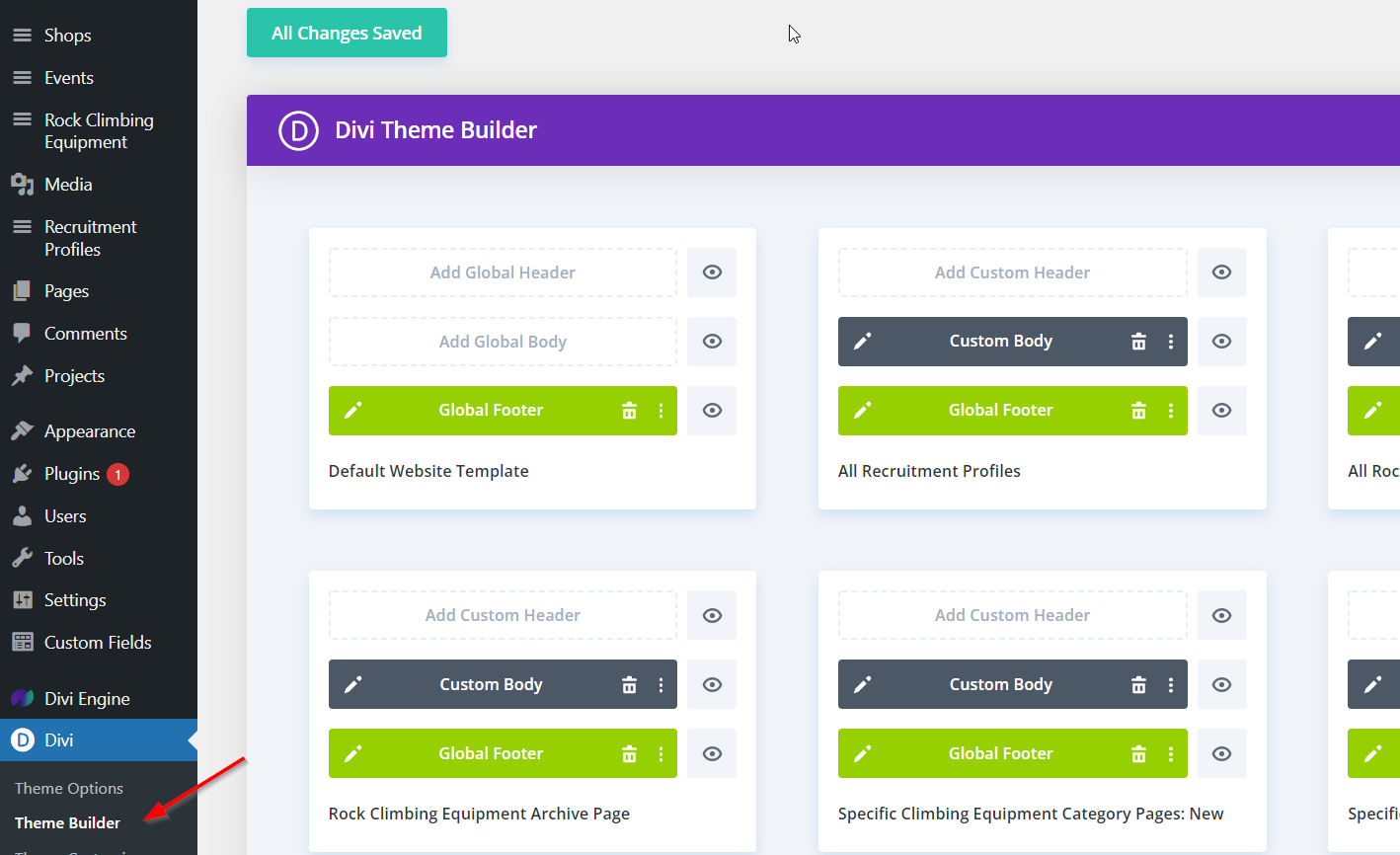Screen dimensions: 1400x855
Task: Edit Global Footer in Default Website Template
Action: (x=353, y=411)
